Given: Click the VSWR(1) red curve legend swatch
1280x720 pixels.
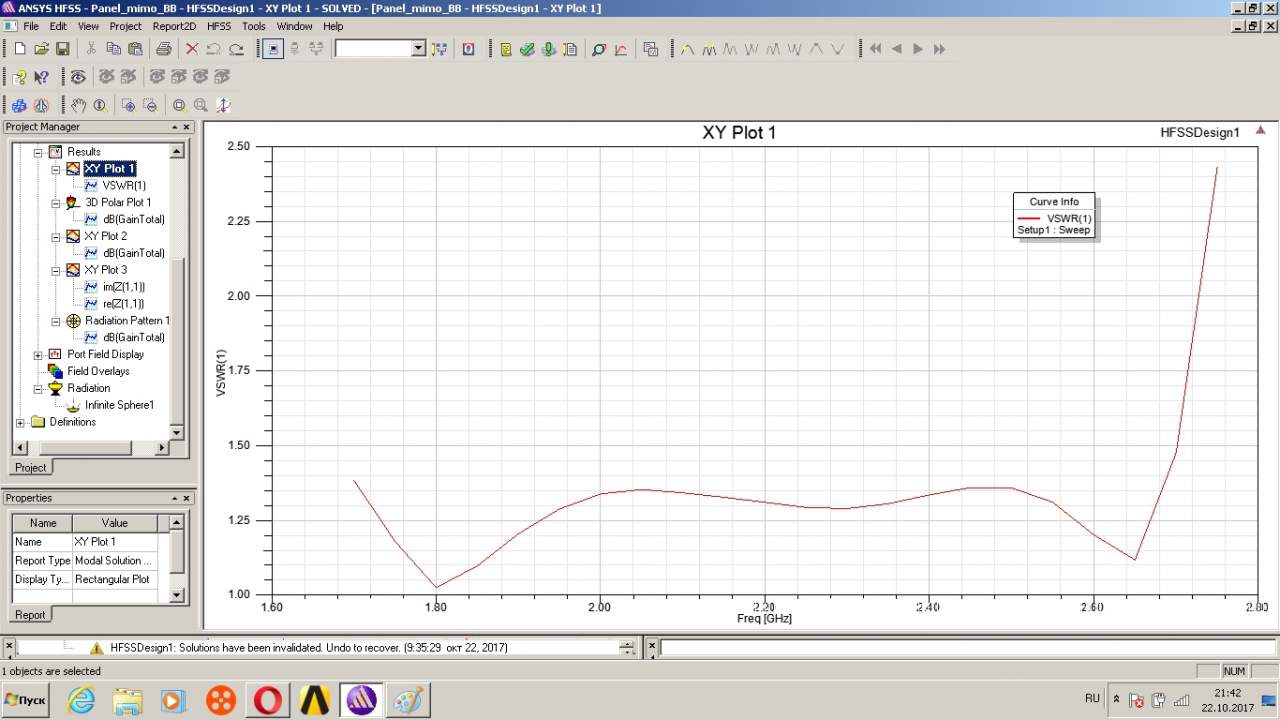Looking at the screenshot, I should point(1029,218).
